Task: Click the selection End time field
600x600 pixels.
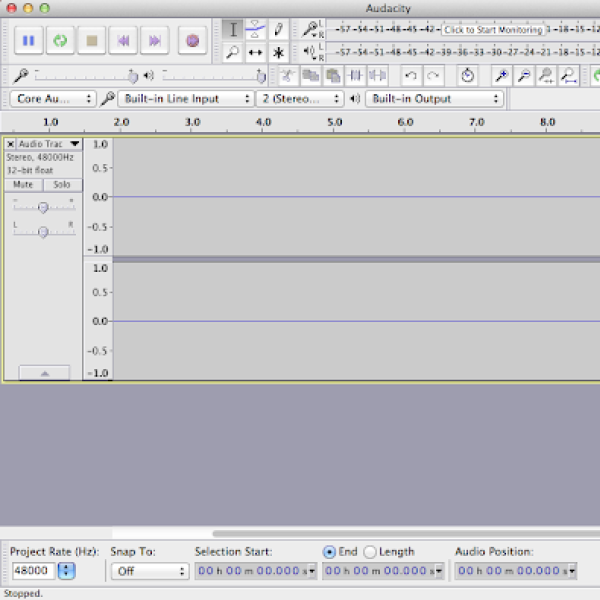Action: tap(379, 571)
